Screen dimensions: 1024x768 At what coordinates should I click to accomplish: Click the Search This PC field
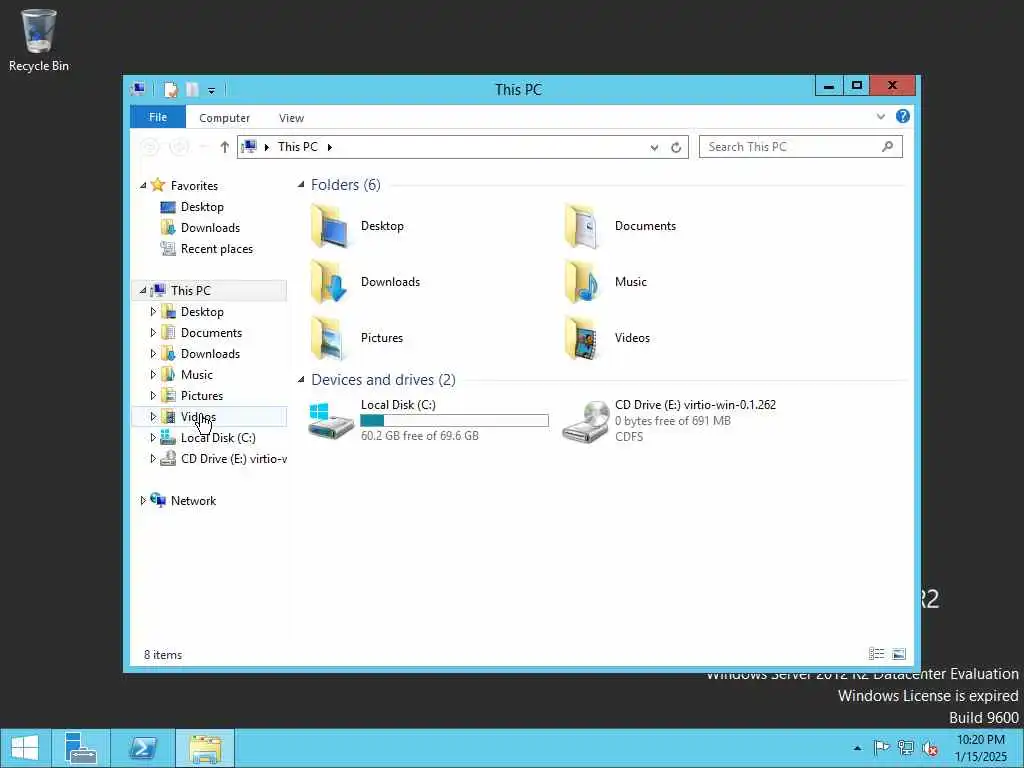click(x=801, y=147)
